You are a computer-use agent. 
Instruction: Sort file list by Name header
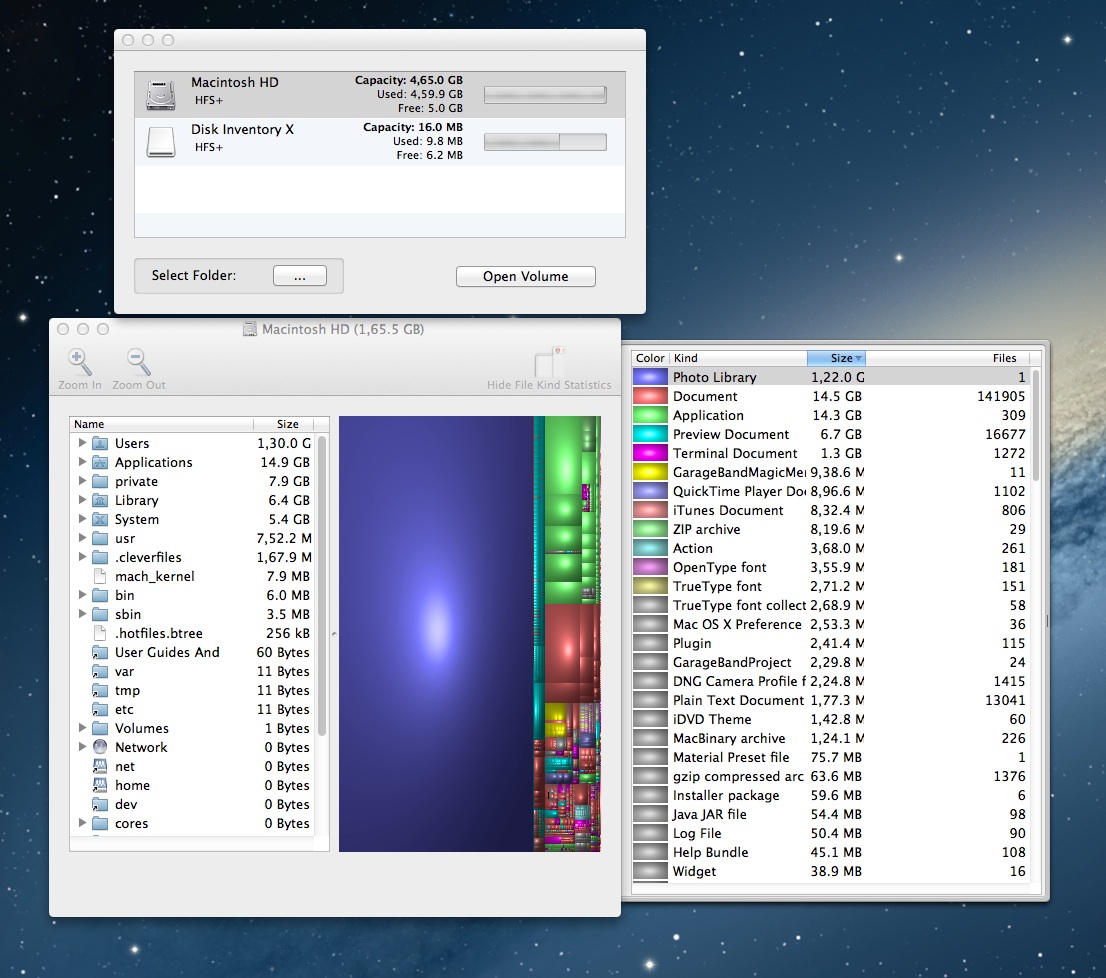pyautogui.click(x=162, y=424)
